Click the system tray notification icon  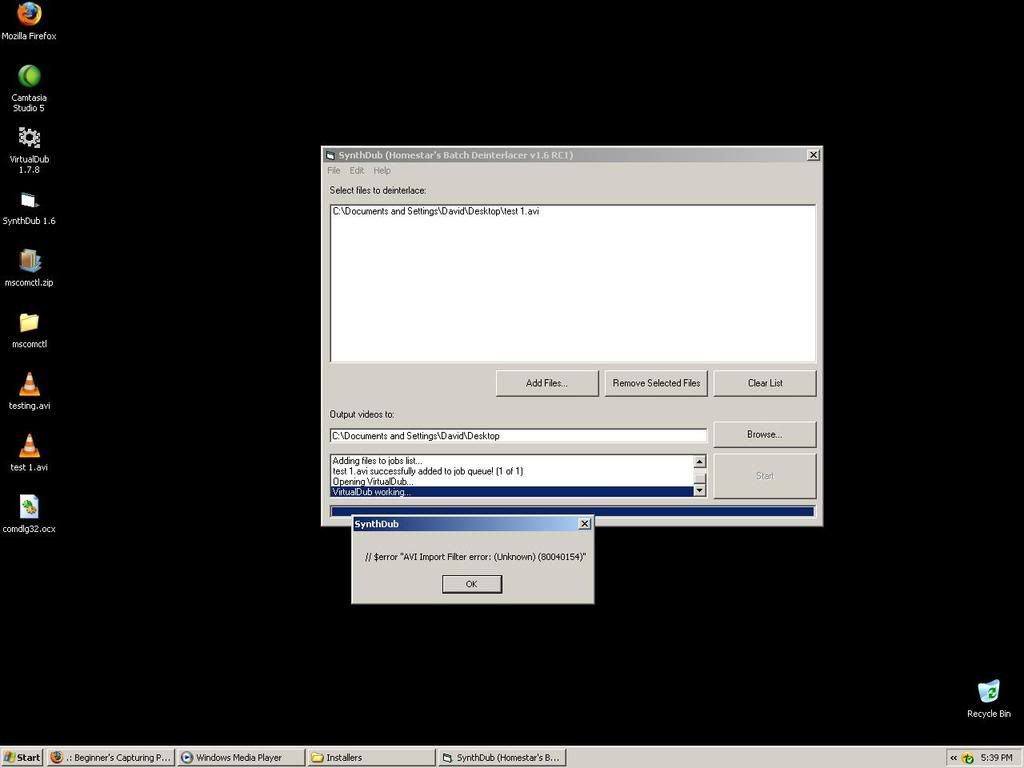pos(968,758)
